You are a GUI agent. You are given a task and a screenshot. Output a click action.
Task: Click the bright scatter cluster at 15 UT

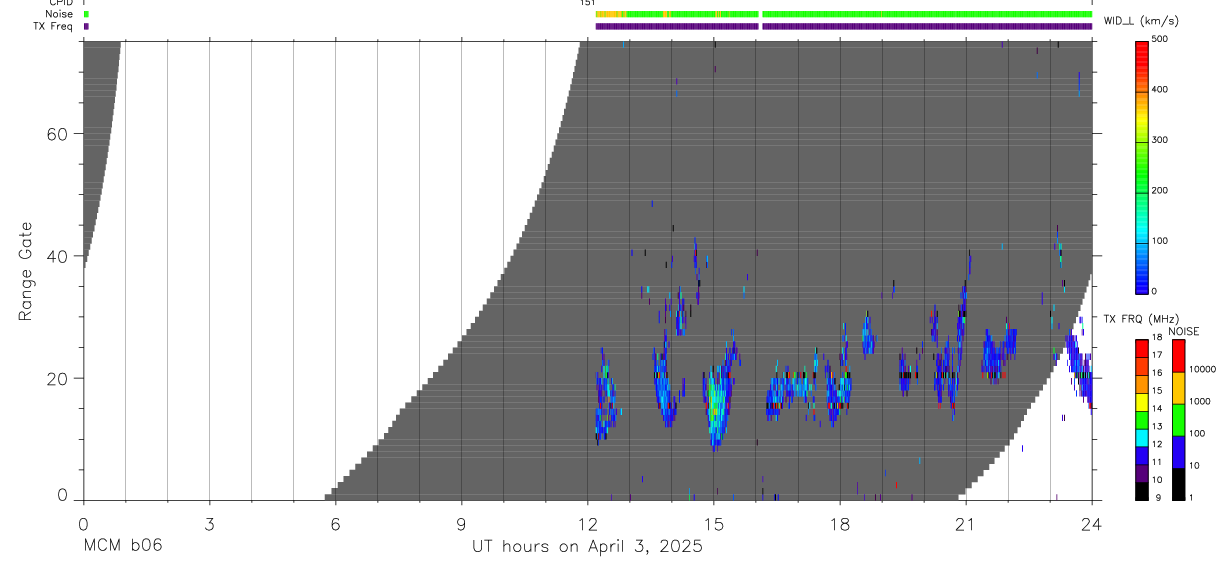(x=715, y=400)
